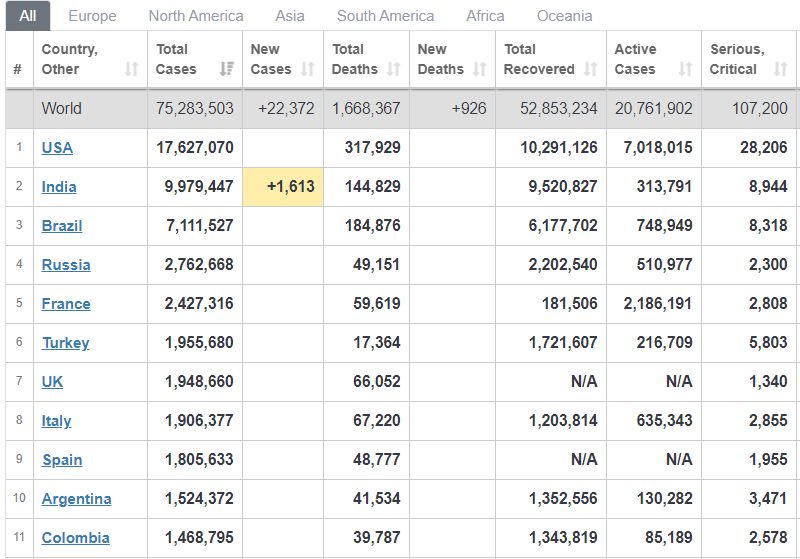Switch to the Europe tab
800x559 pixels.
[x=92, y=16]
